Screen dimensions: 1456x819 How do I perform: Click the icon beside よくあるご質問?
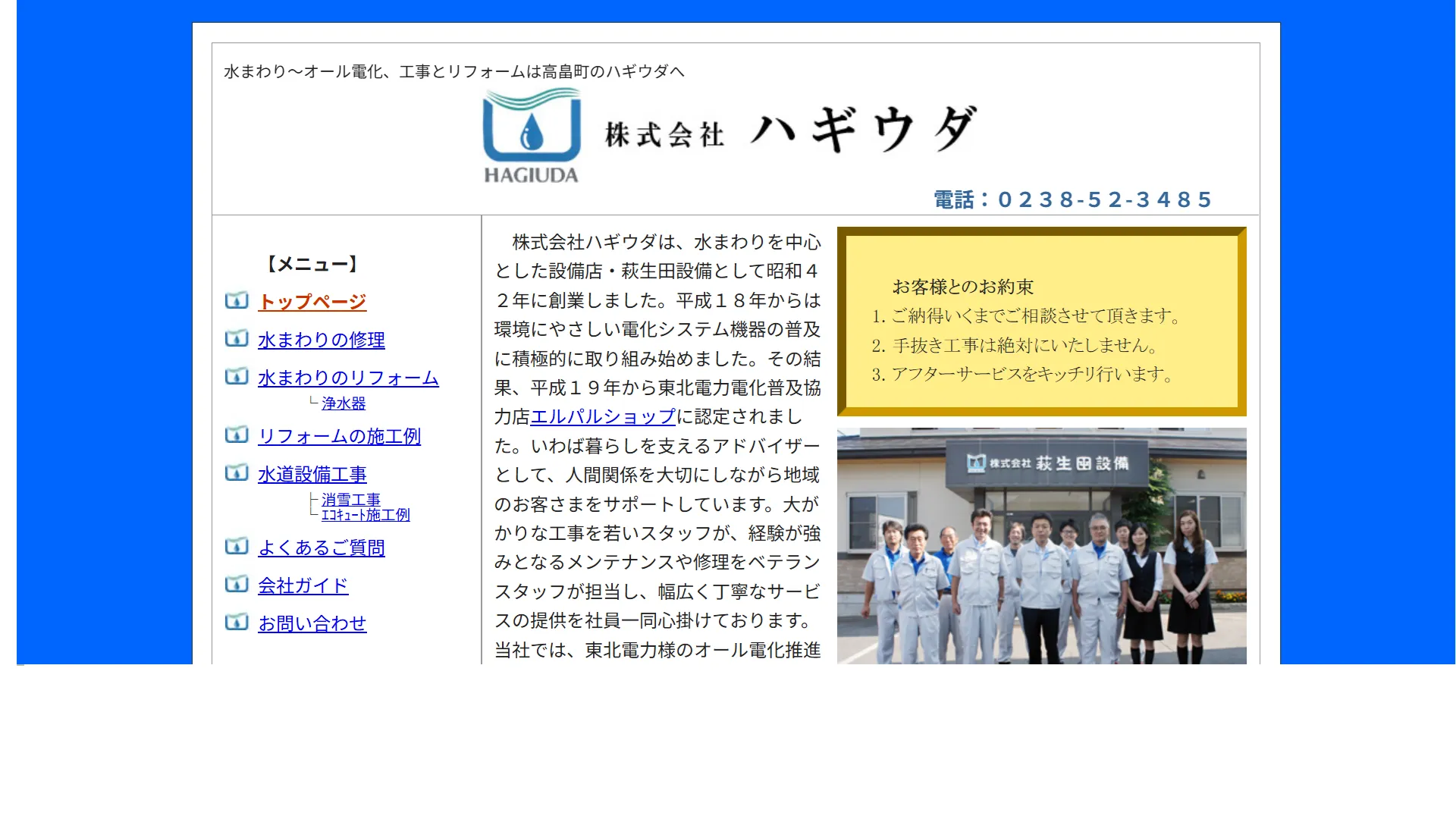point(237,547)
